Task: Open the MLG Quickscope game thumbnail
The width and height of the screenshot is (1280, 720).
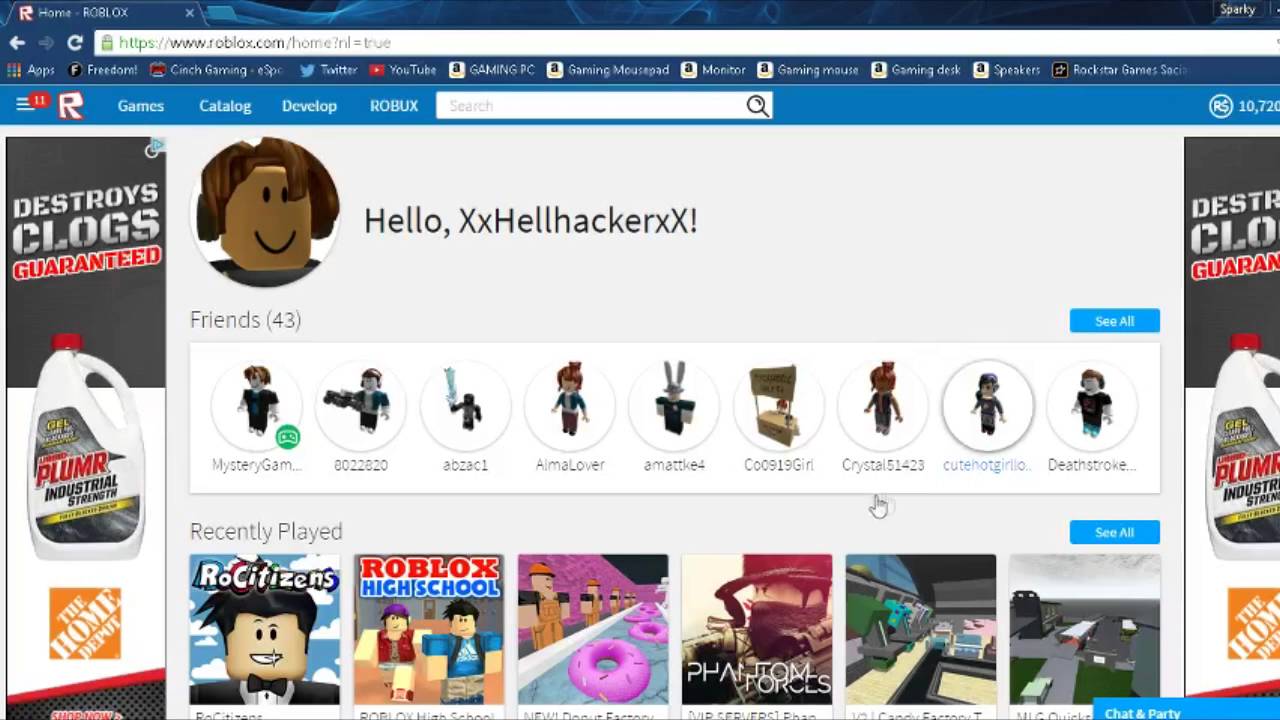Action: point(1085,630)
